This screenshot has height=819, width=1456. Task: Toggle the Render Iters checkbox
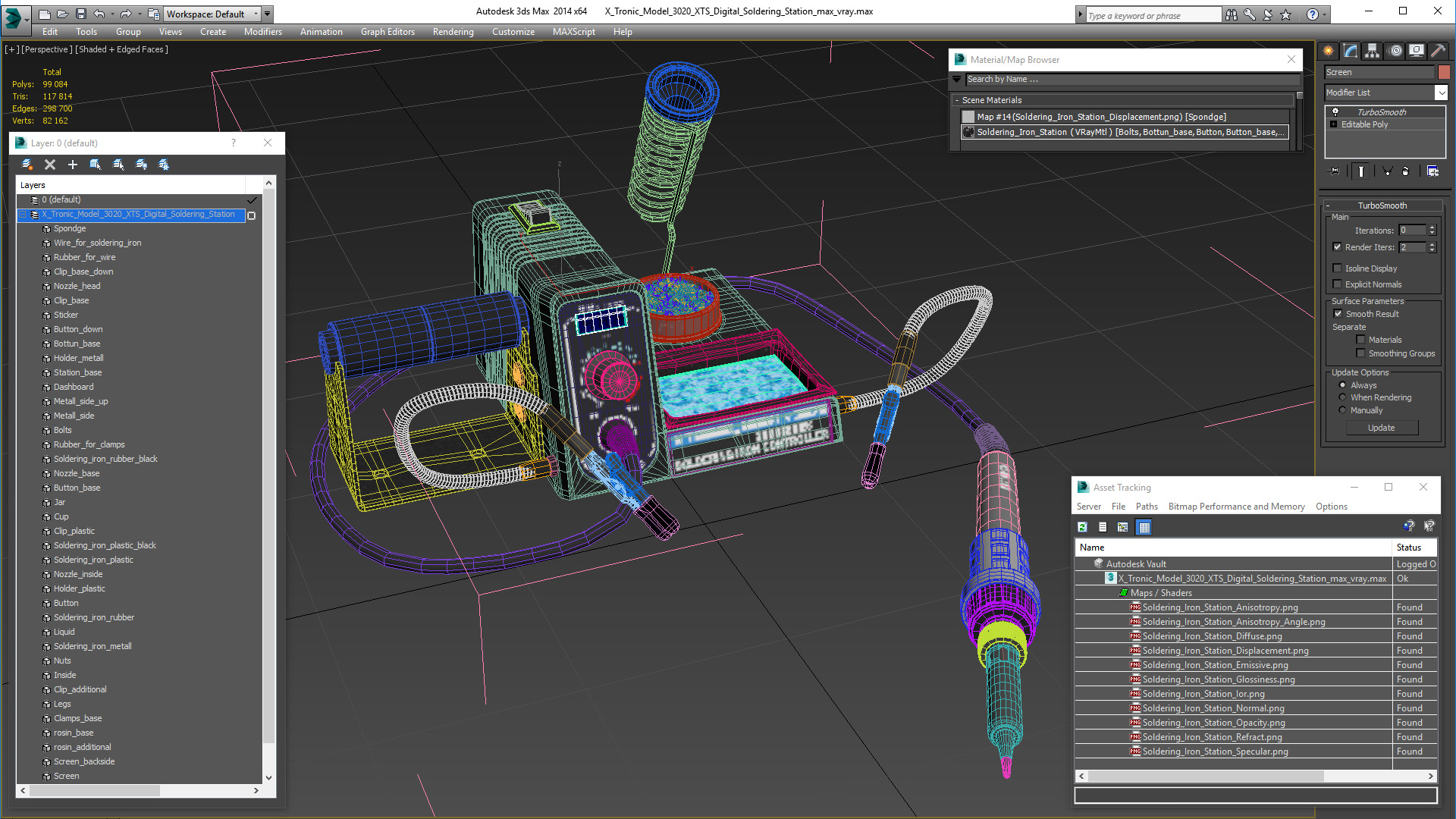[1338, 247]
